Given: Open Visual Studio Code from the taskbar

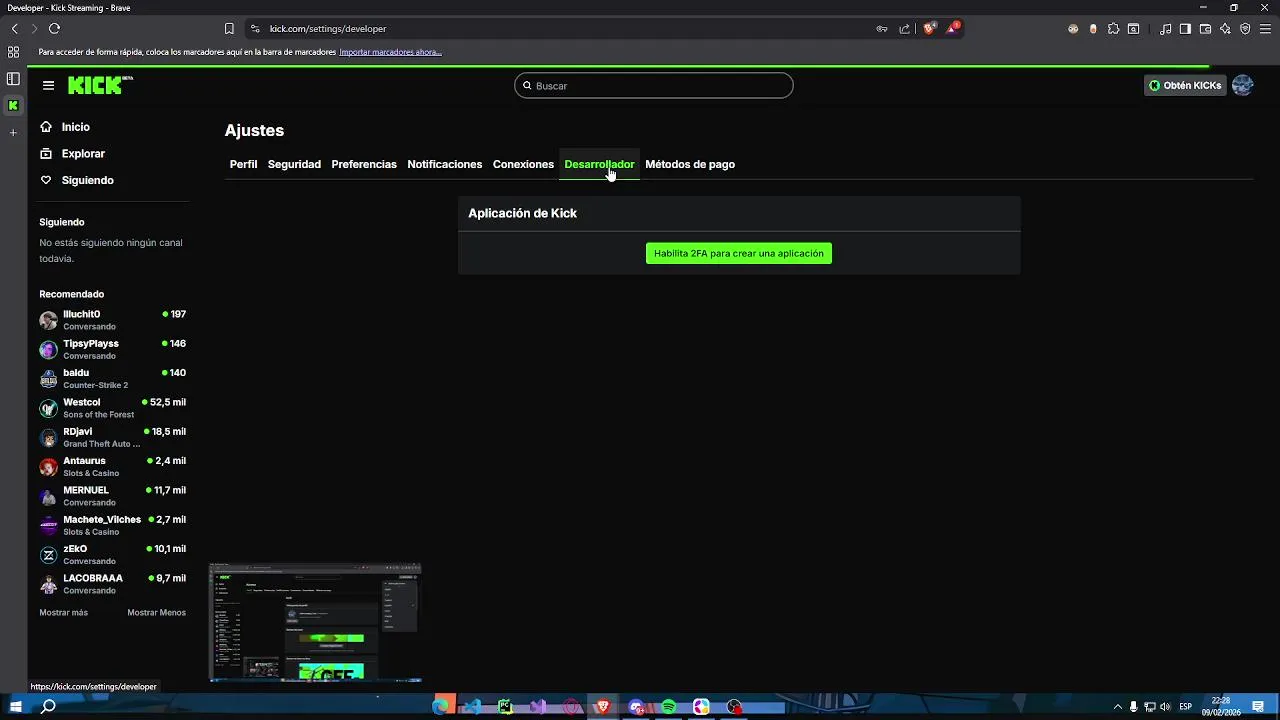Looking at the screenshot, I should (473, 707).
